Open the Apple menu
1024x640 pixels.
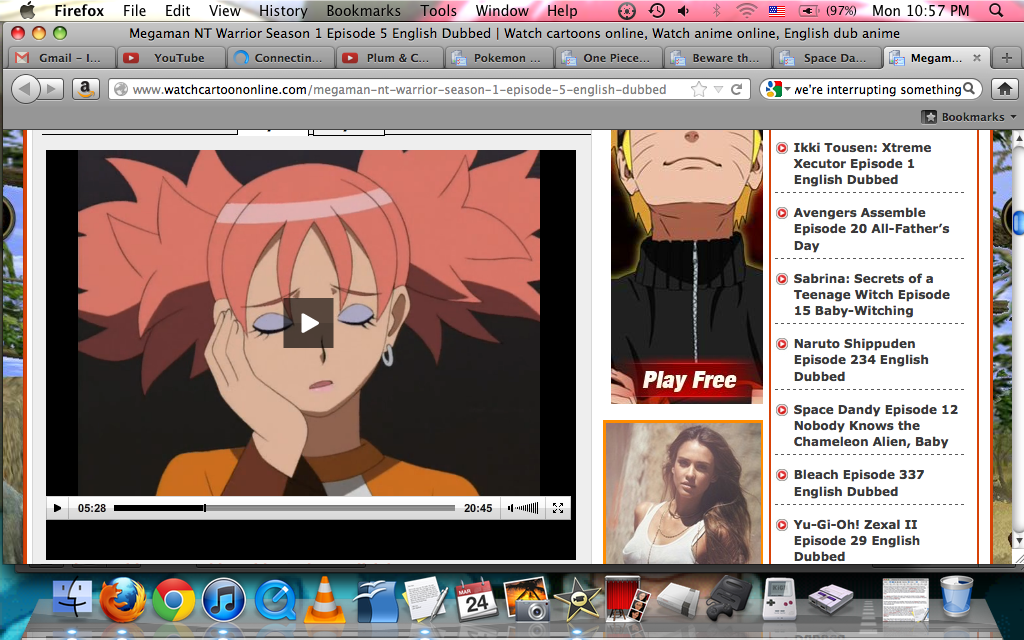[x=27, y=10]
